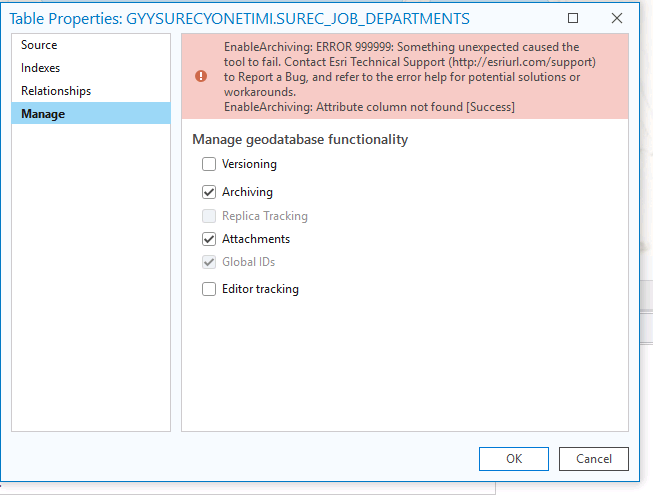The width and height of the screenshot is (653, 501).
Task: Select the Manage page
Action: tap(43, 114)
